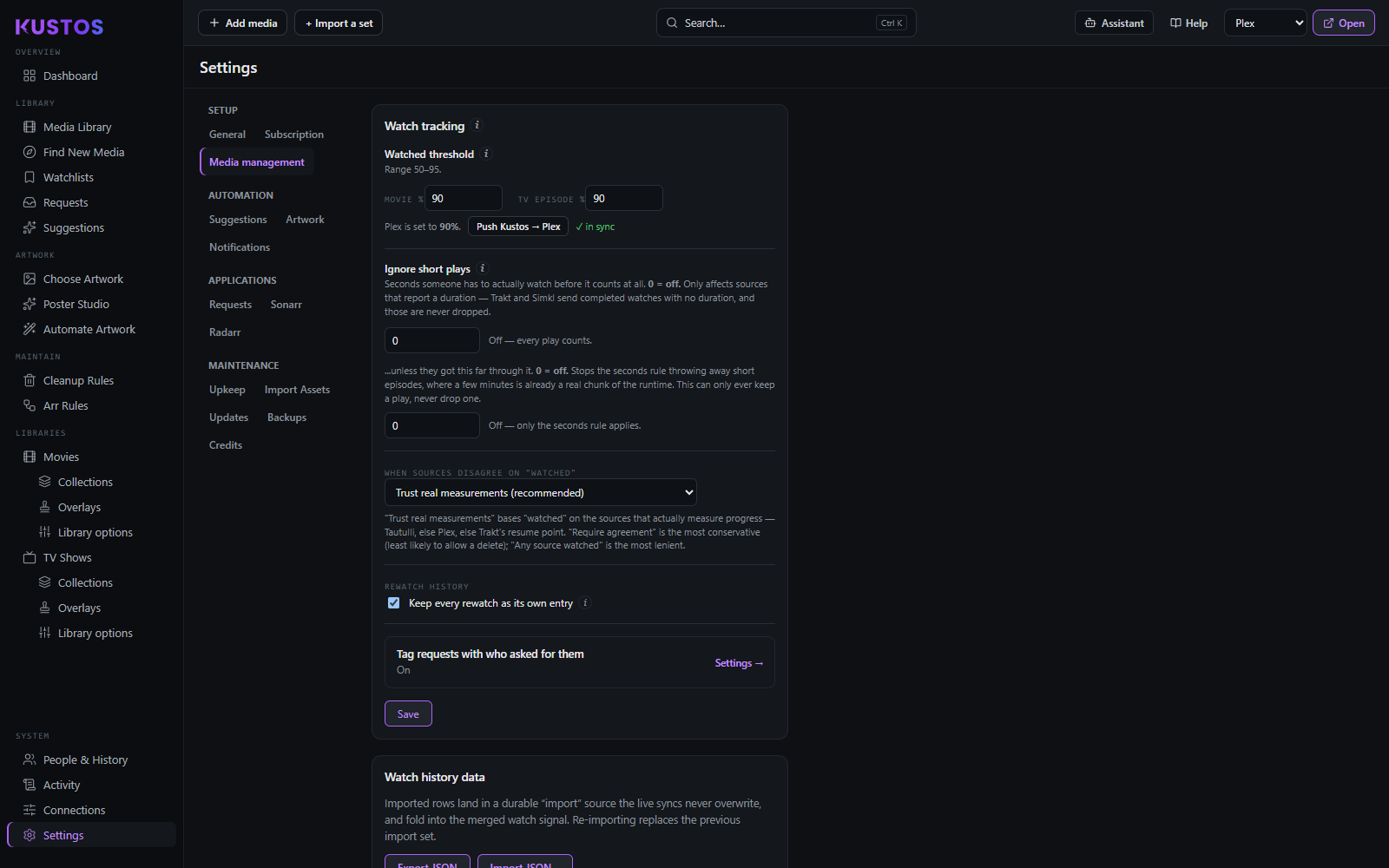Click the Suggestions sparkle icon in sidebar
Viewport: 1389px width, 868px height.
(30, 227)
